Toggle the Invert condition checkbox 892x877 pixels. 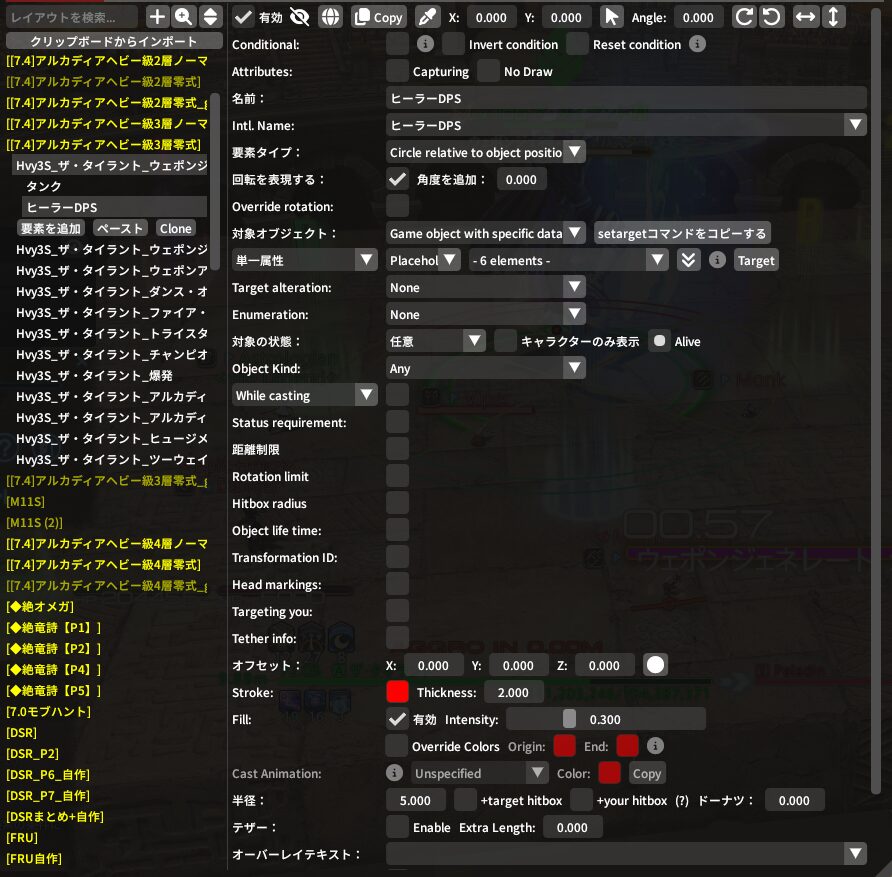point(454,44)
